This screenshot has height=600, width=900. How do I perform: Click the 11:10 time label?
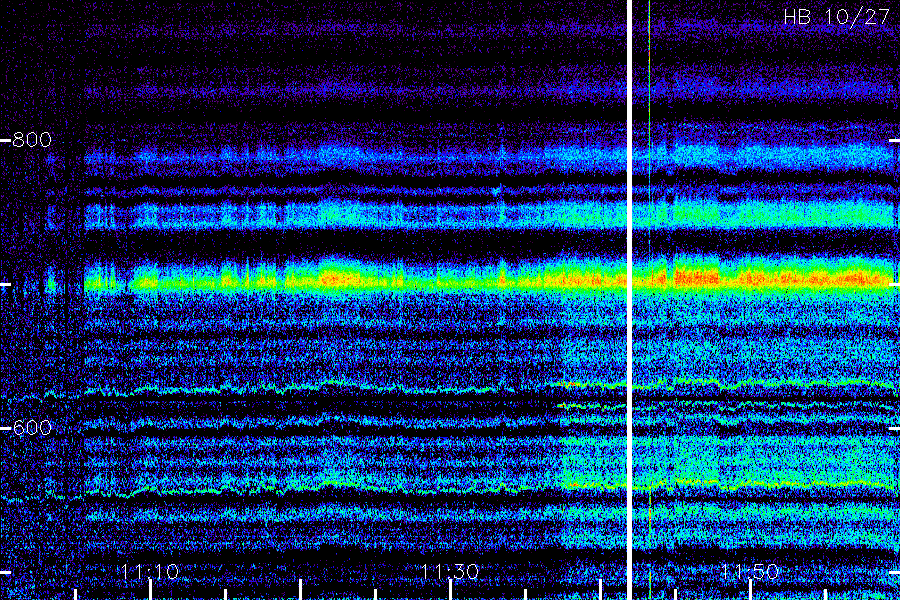tap(150, 571)
